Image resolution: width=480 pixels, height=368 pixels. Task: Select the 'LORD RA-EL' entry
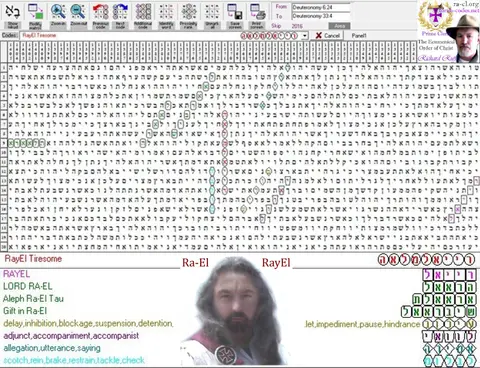point(28,286)
